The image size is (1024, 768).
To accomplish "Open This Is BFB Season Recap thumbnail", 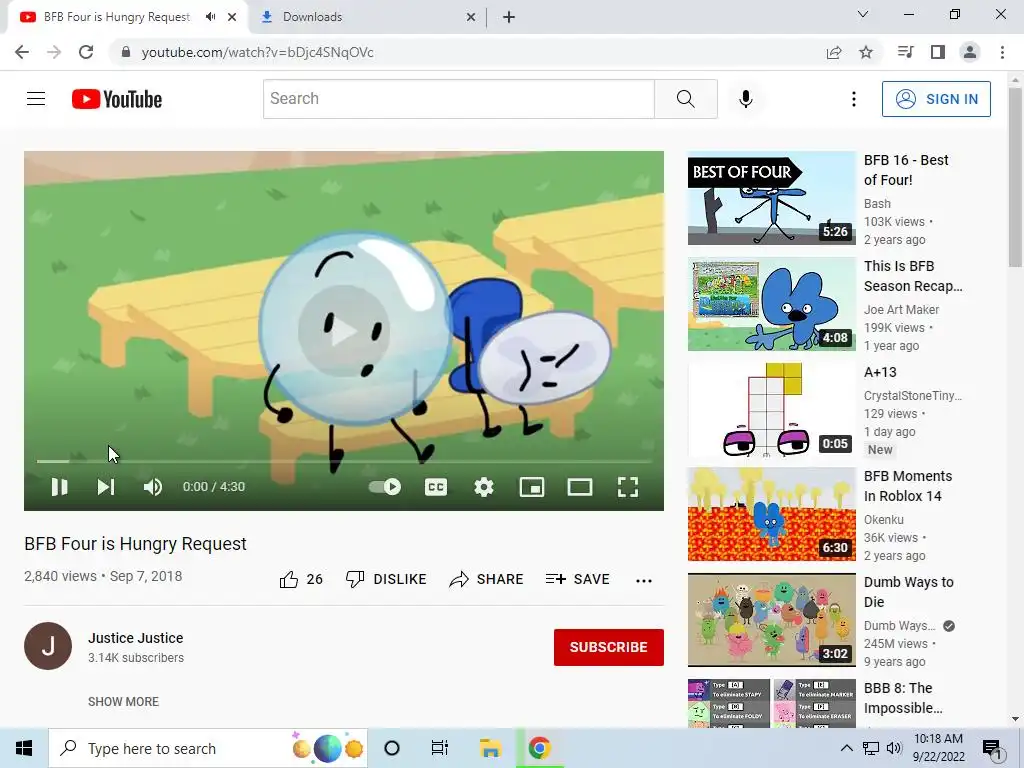I will pyautogui.click(x=771, y=304).
